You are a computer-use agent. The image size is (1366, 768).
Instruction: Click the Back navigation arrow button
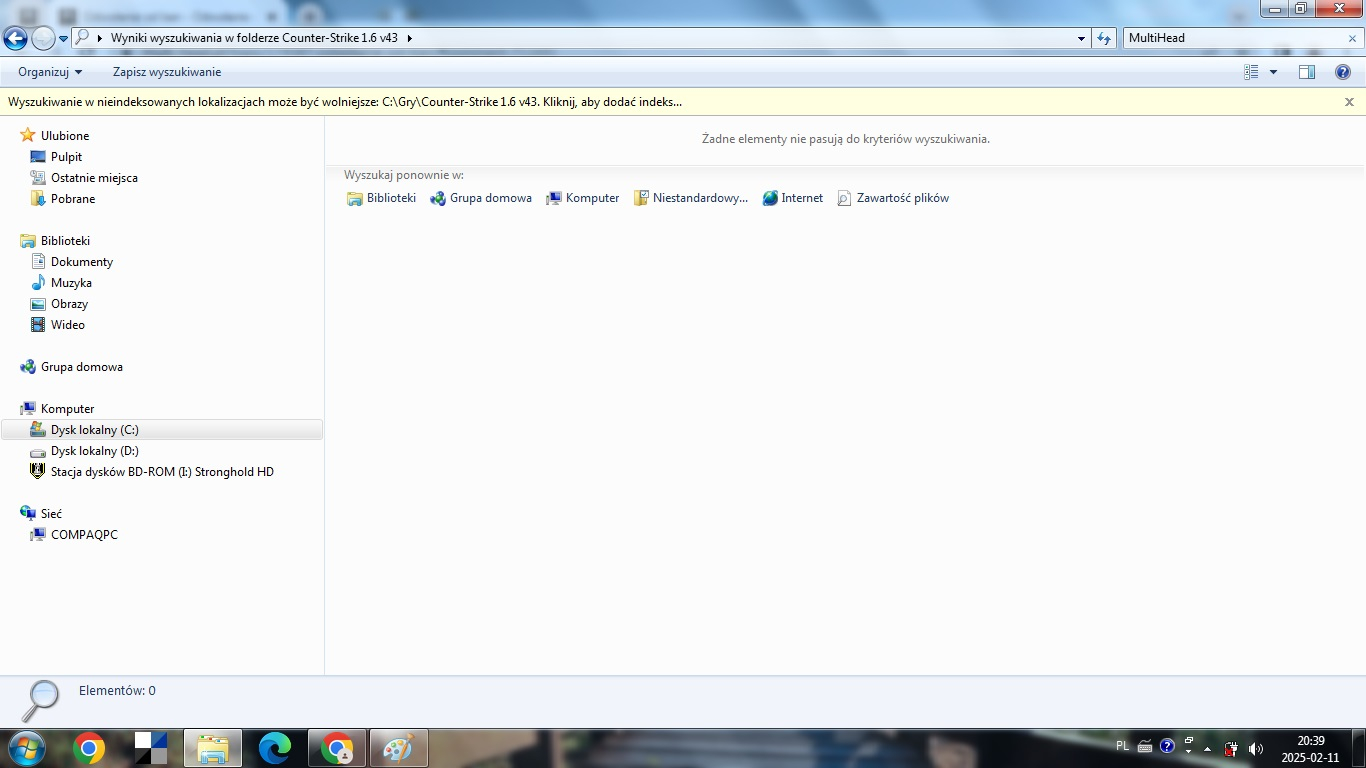[15, 39]
